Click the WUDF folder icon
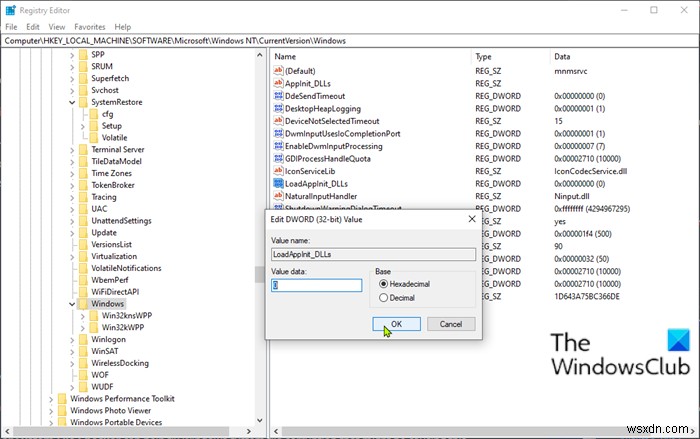This screenshot has height=439, width=700. [x=83, y=387]
